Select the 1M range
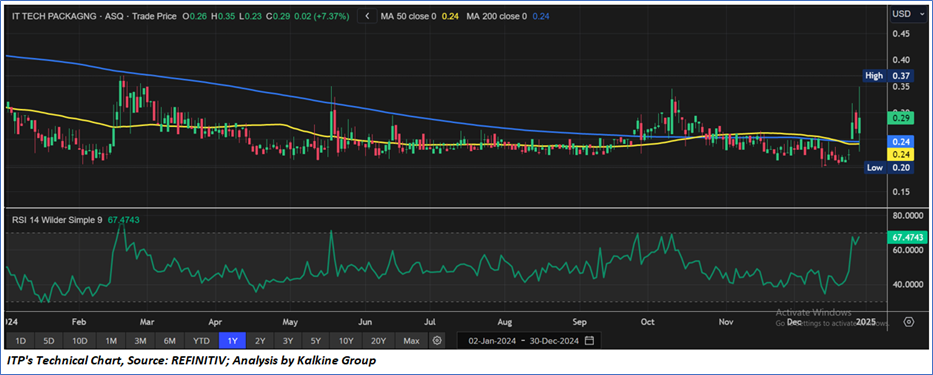The width and height of the screenshot is (933, 375). coord(111,340)
